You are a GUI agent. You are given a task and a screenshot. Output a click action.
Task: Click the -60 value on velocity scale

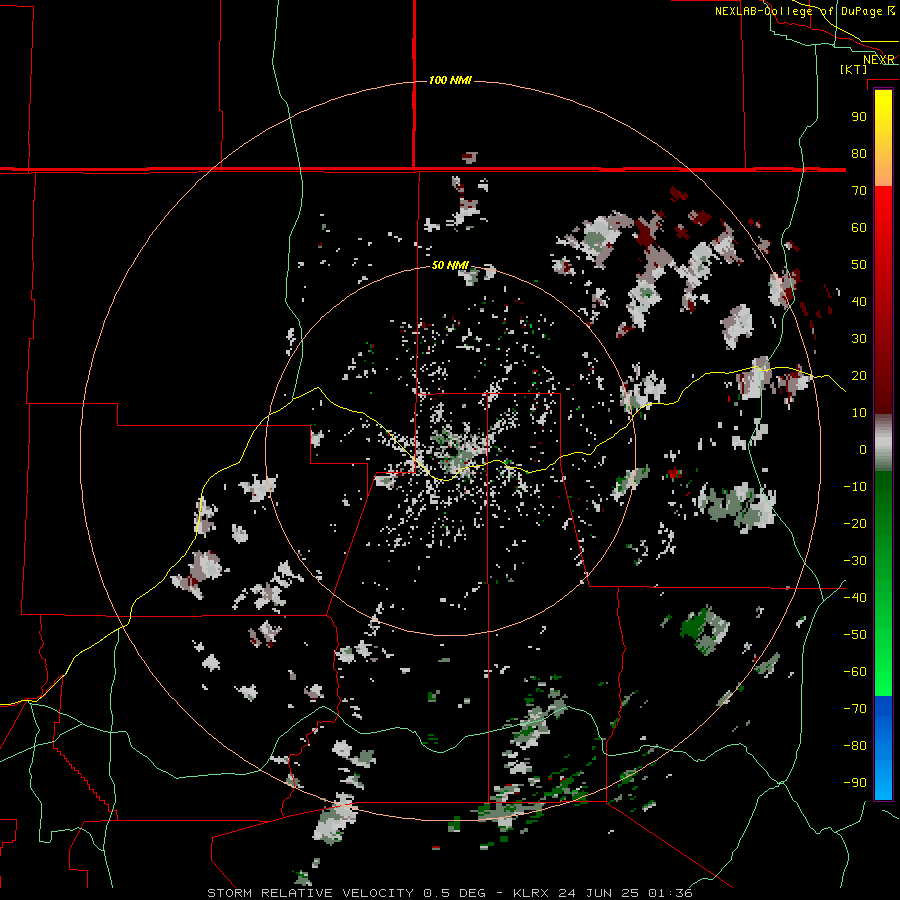(x=855, y=672)
